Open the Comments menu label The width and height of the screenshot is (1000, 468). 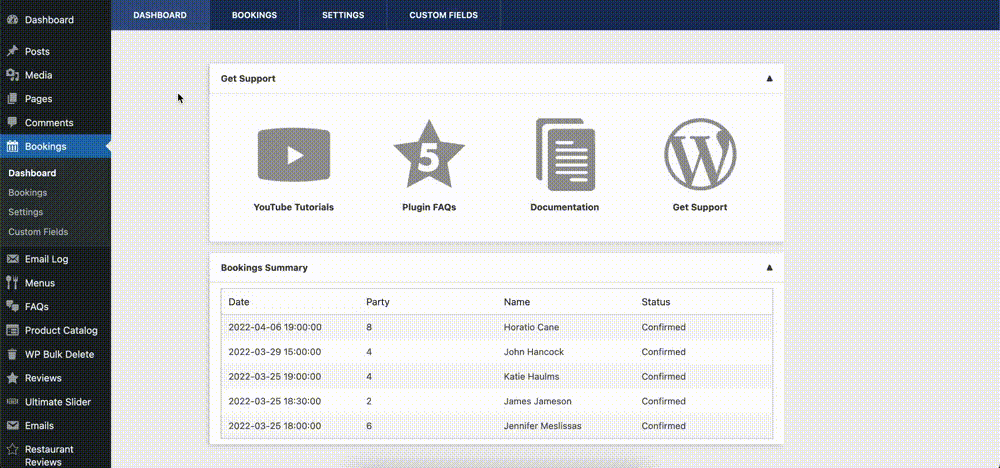click(49, 122)
